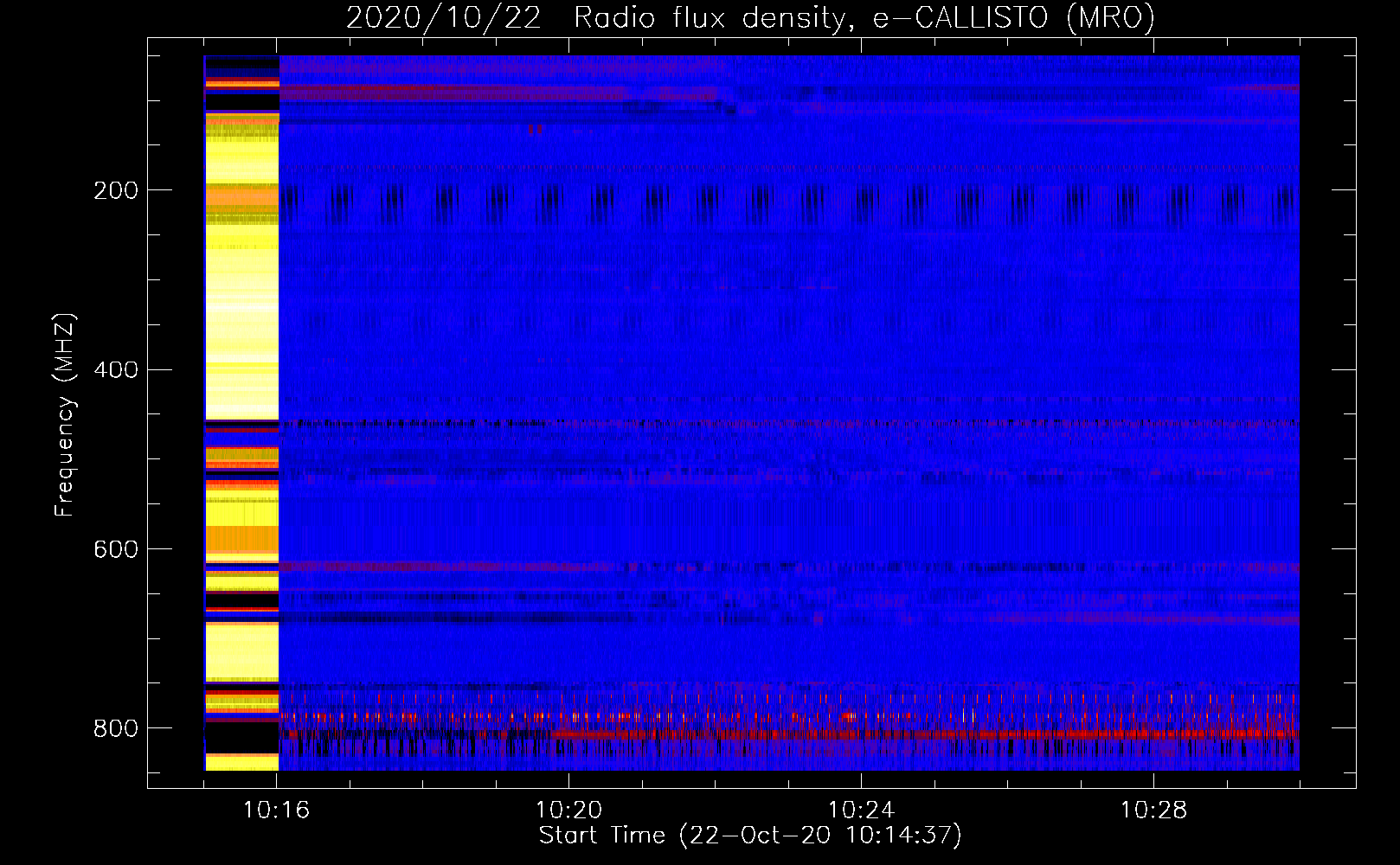Viewport: 1400px width, 865px height.
Task: Select the 600 frequency tick label
Action: tap(116, 550)
